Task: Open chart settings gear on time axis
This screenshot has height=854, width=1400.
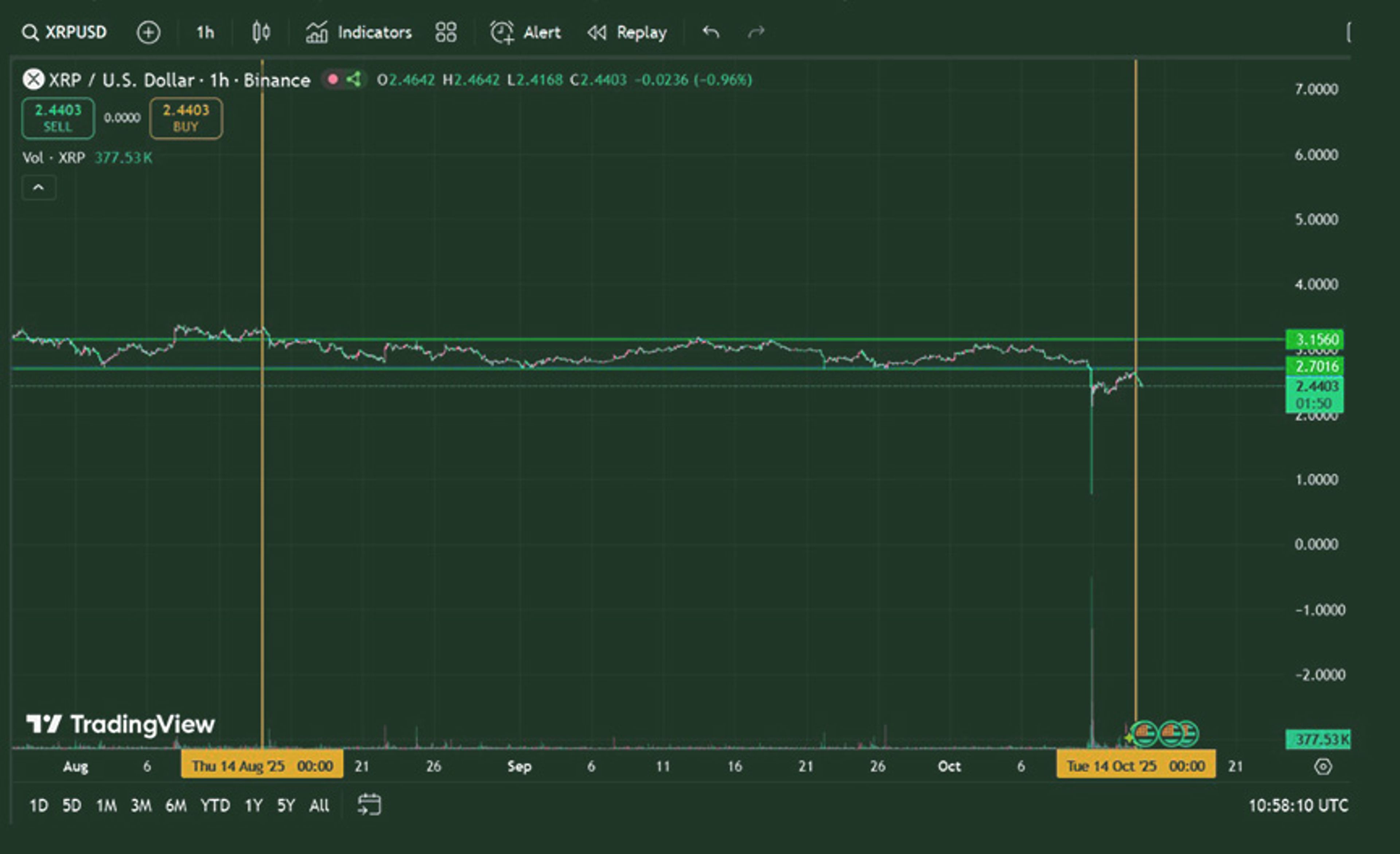Action: [x=1323, y=767]
